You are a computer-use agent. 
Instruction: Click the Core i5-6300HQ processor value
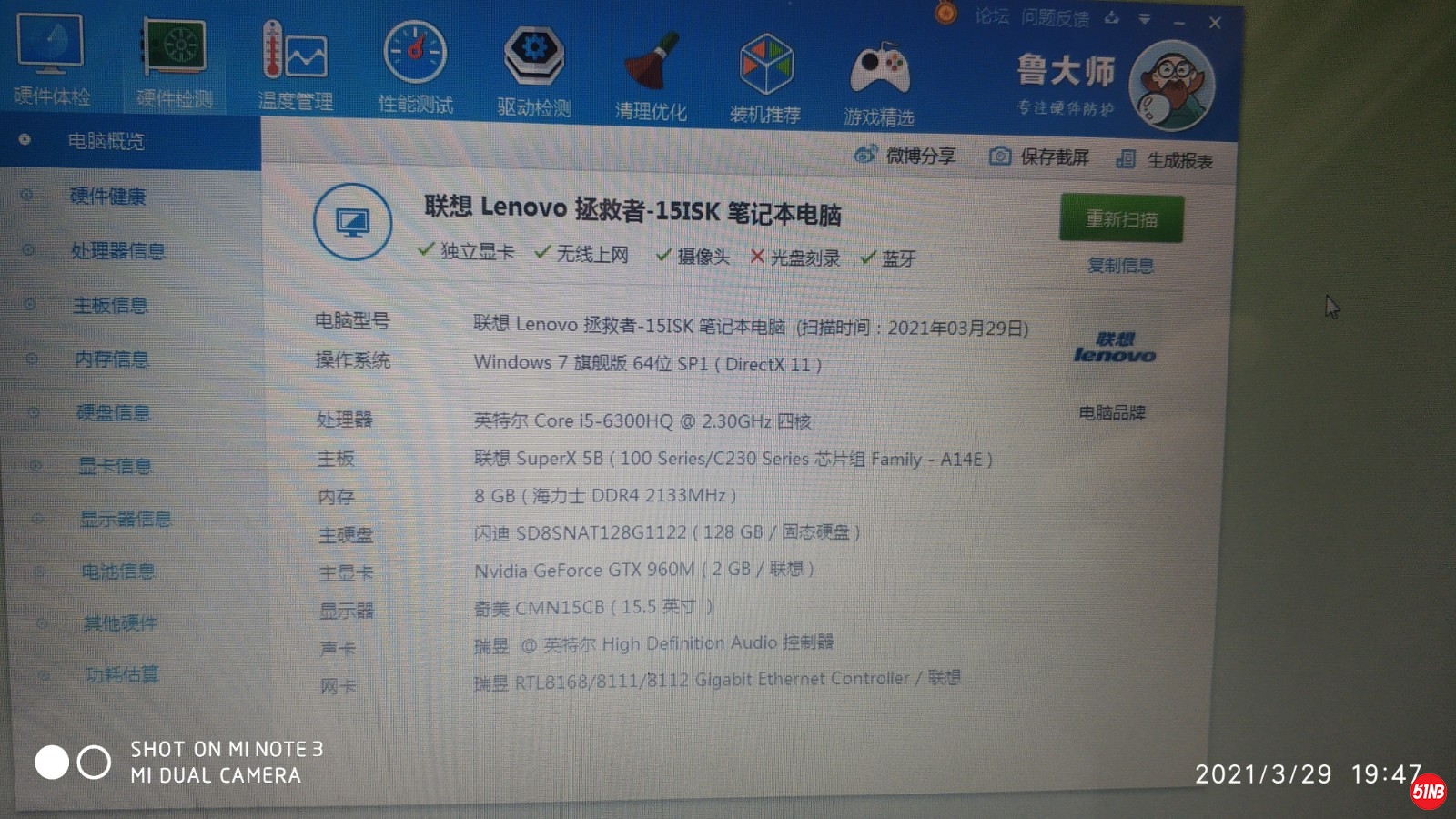642,420
